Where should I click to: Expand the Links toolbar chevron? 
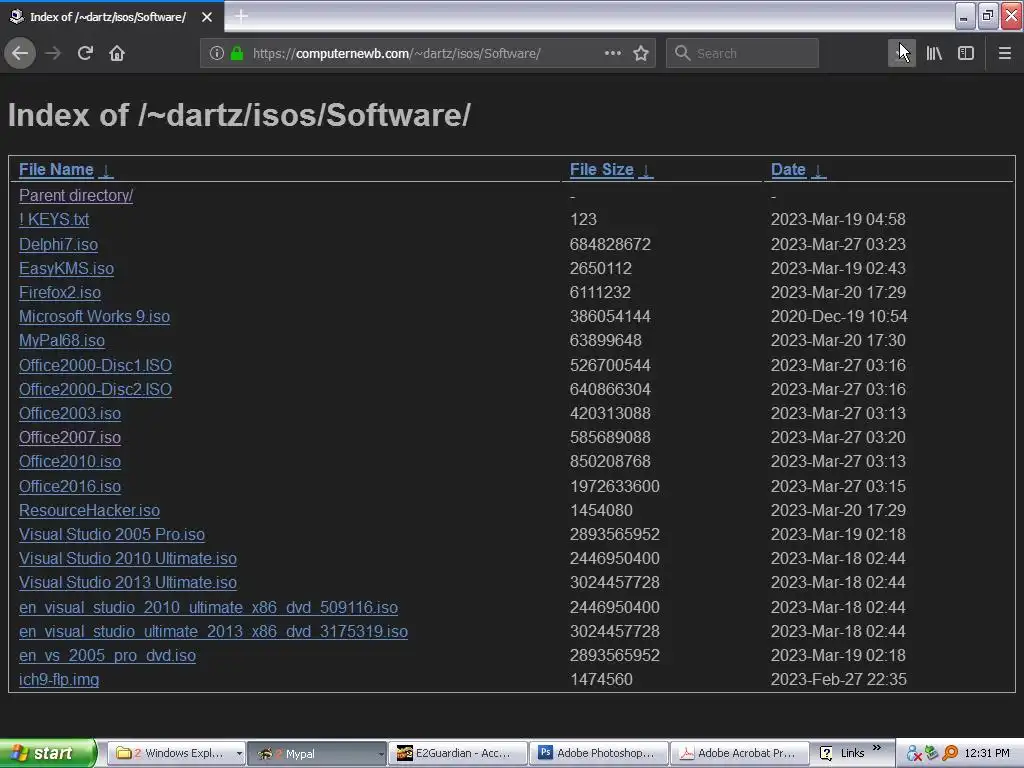877,748
